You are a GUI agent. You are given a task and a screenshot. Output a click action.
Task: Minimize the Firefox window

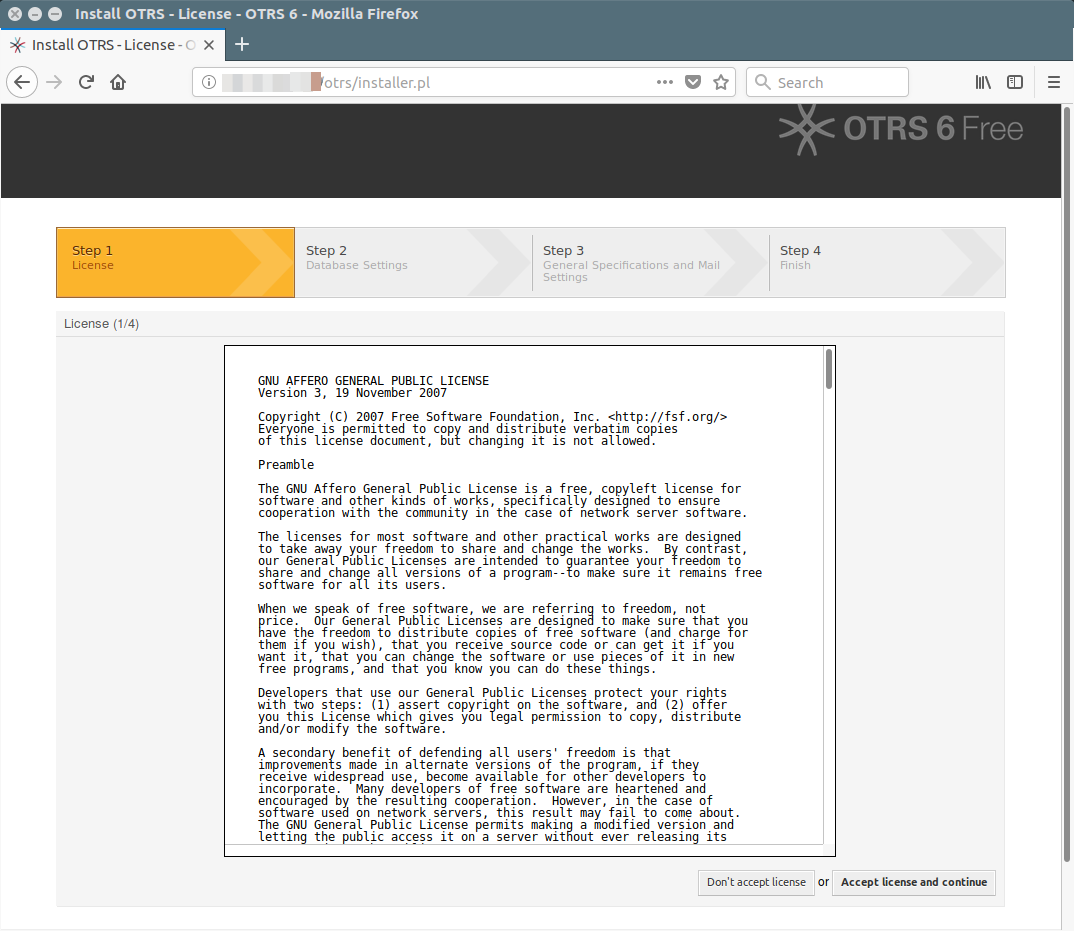(x=35, y=14)
